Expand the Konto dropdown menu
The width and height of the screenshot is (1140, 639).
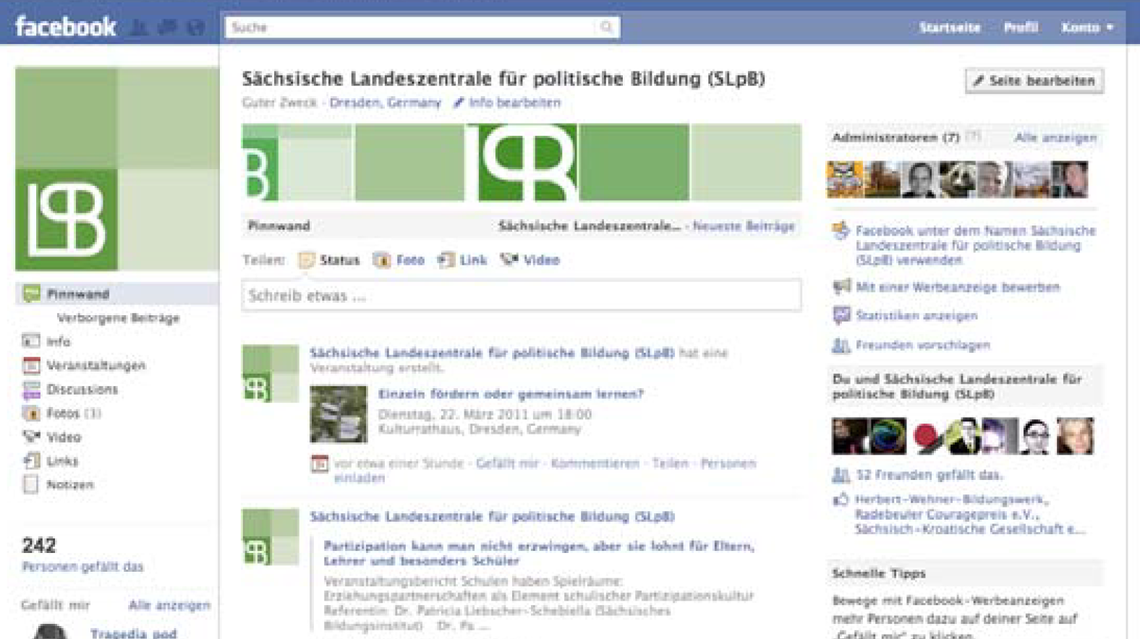click(1087, 28)
